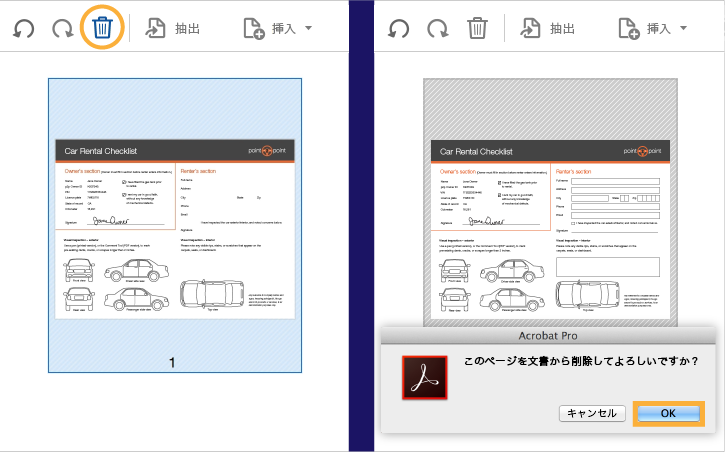
Task: Click rotate clockwise icon in right pane
Action: 437,29
